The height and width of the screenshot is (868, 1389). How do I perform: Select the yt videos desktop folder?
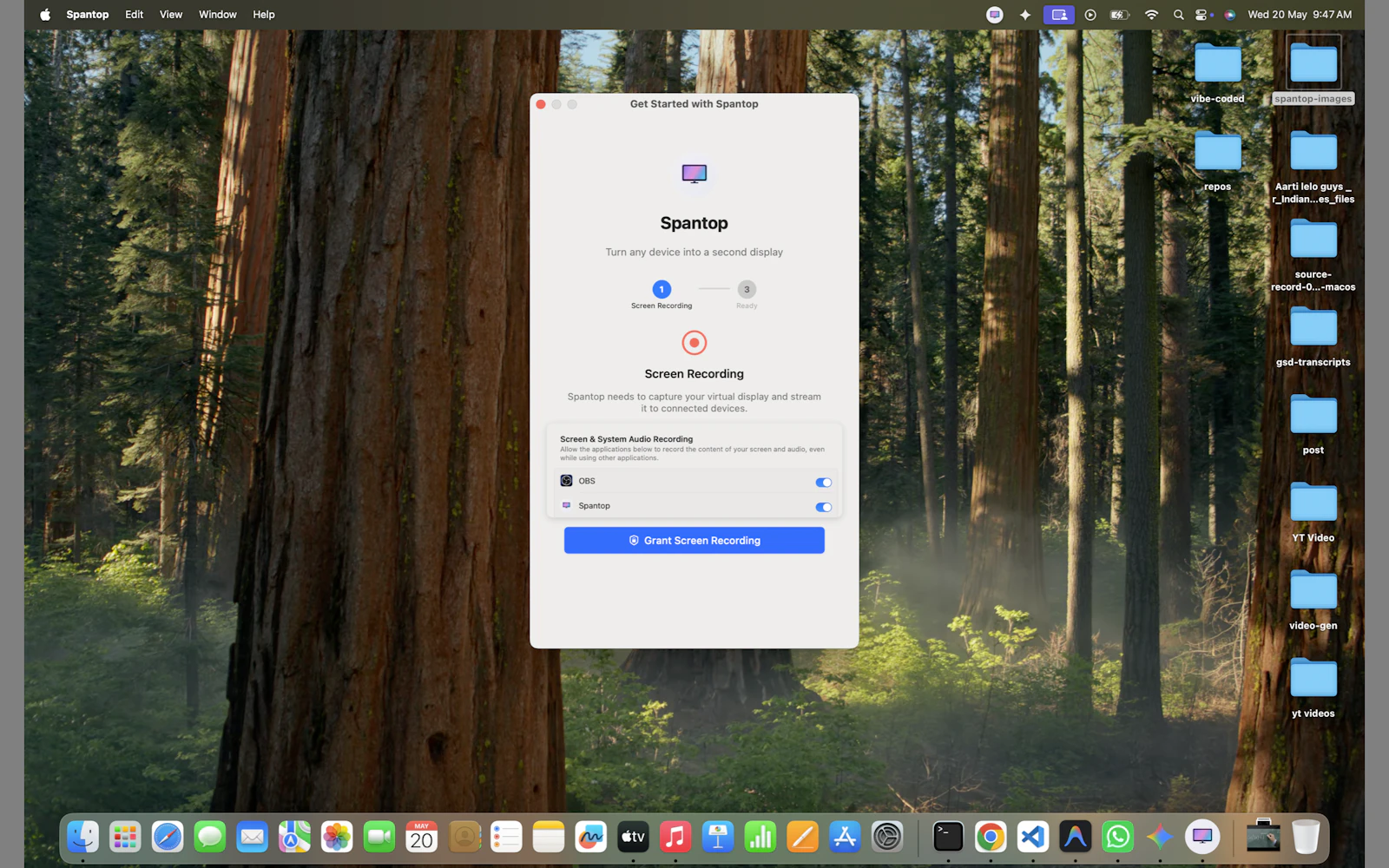pyautogui.click(x=1313, y=687)
